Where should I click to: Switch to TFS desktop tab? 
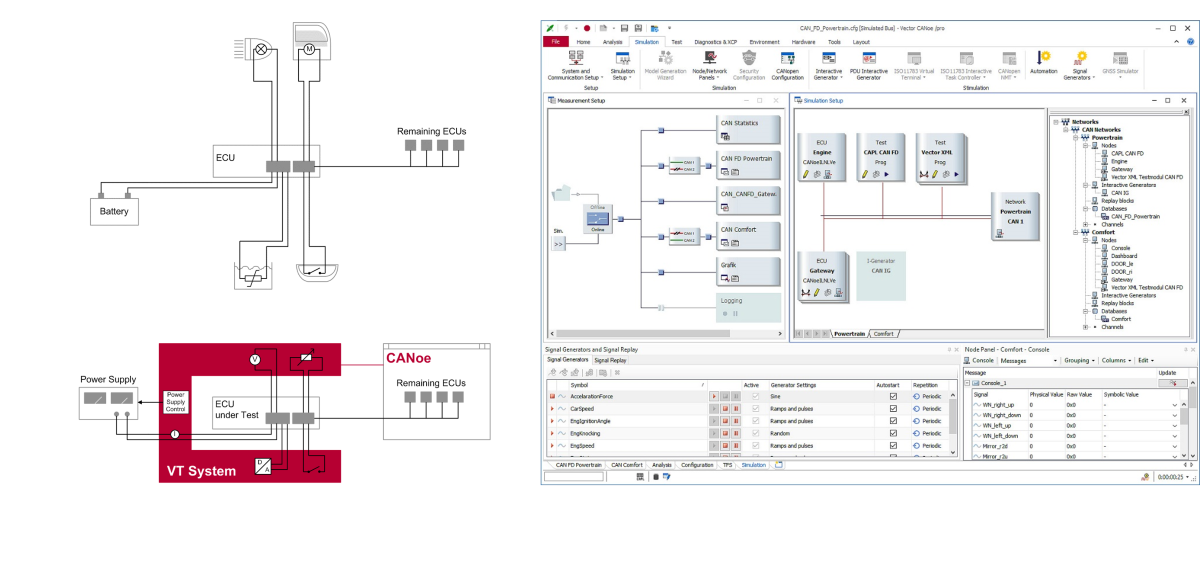[x=727, y=465]
